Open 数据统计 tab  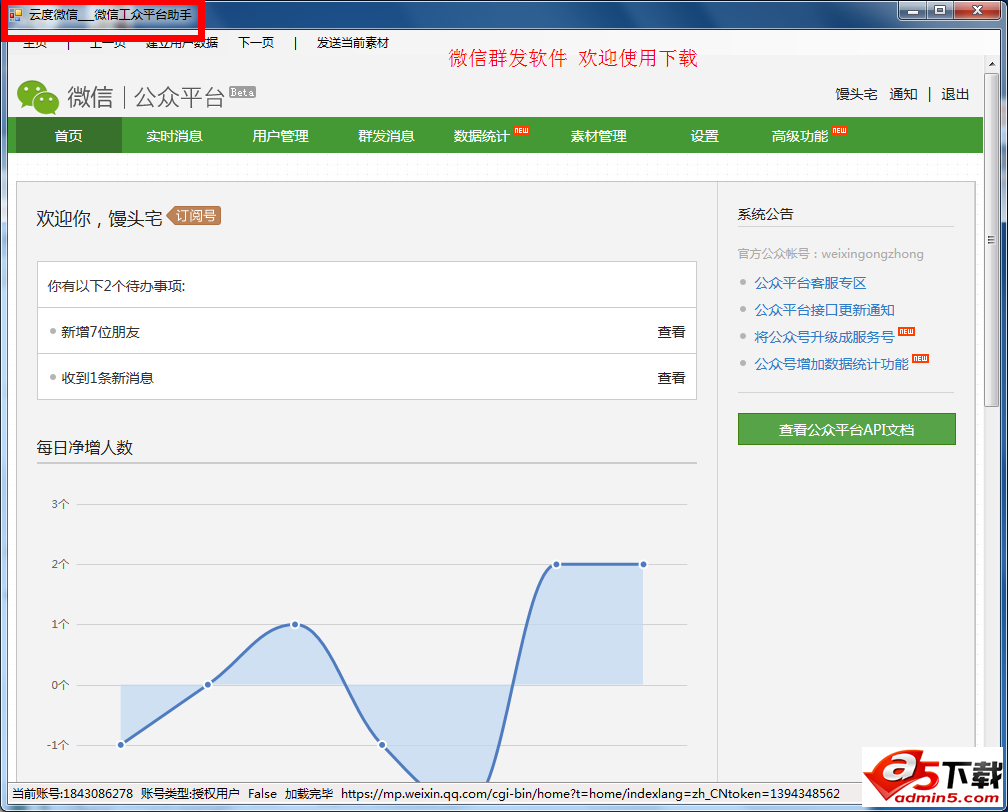tap(482, 136)
